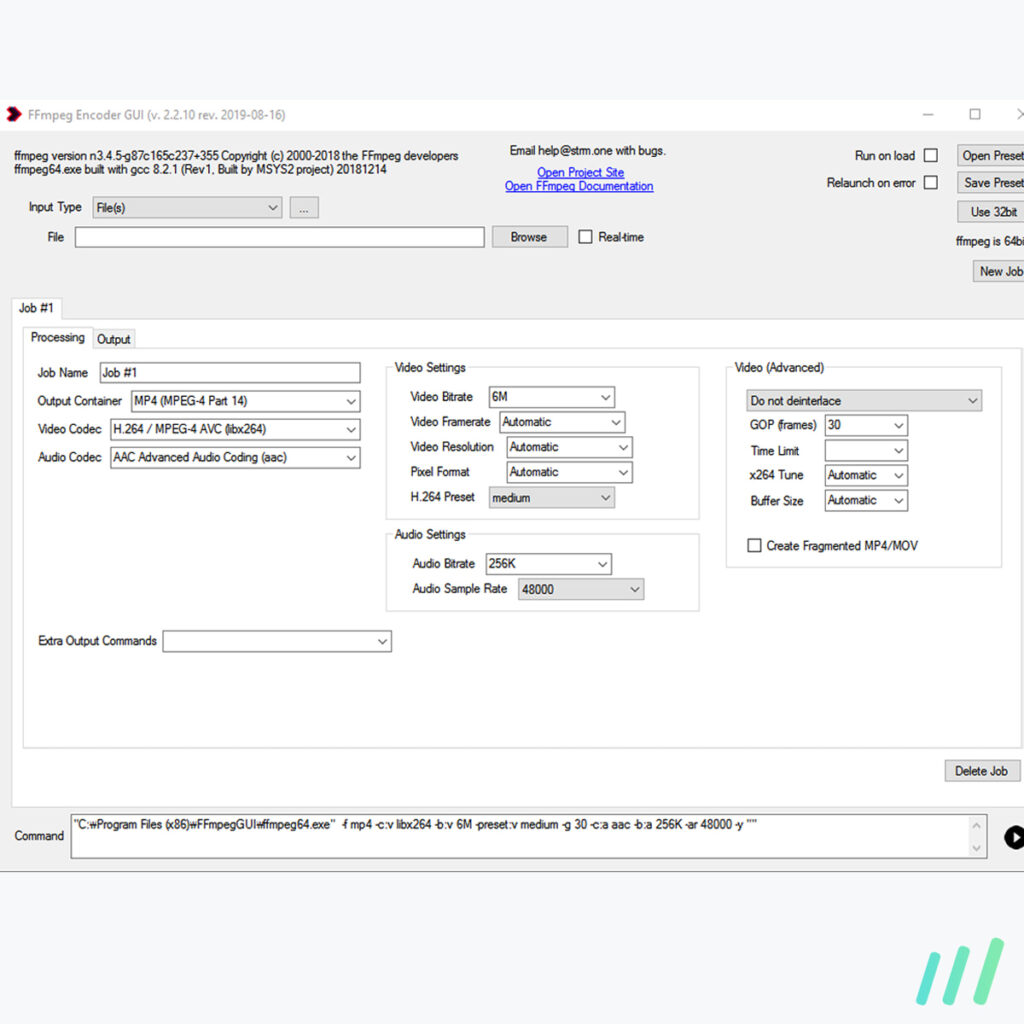Enable the Run on load checkbox
1024x1024 pixels.
(931, 155)
